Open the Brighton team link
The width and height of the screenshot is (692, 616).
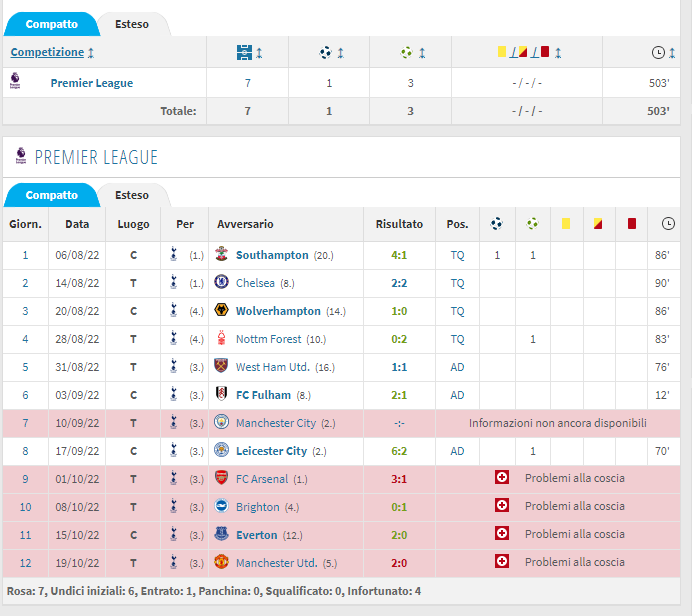(x=258, y=507)
